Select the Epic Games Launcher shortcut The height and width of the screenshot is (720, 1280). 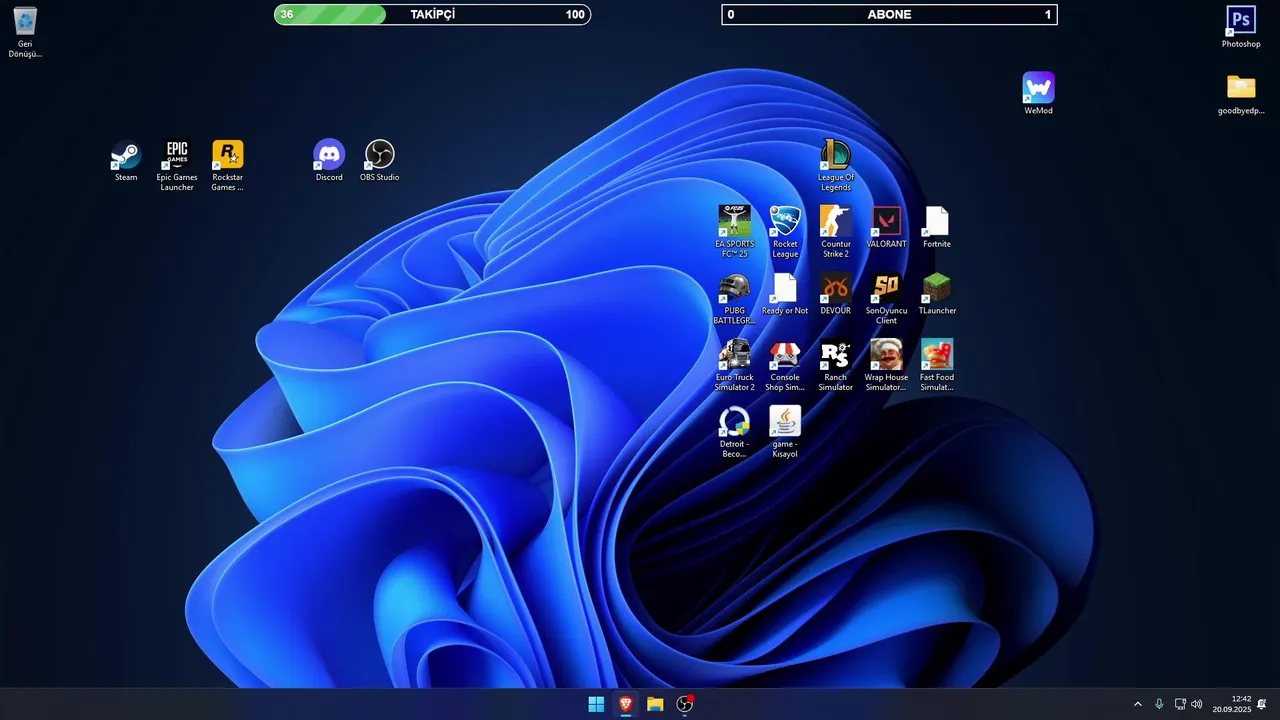tap(177, 165)
